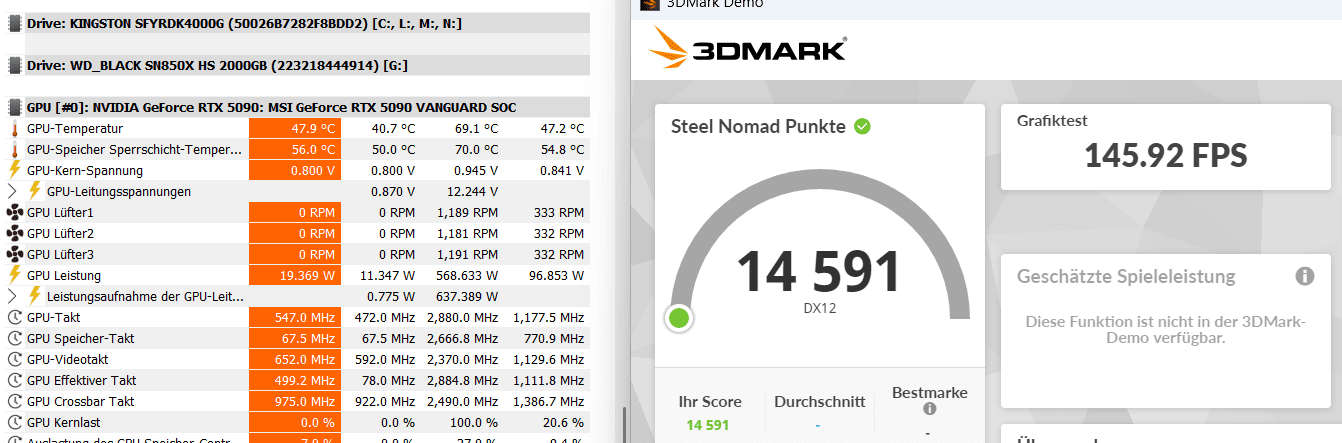Click clock icon beside GPU-Takt

point(15,317)
